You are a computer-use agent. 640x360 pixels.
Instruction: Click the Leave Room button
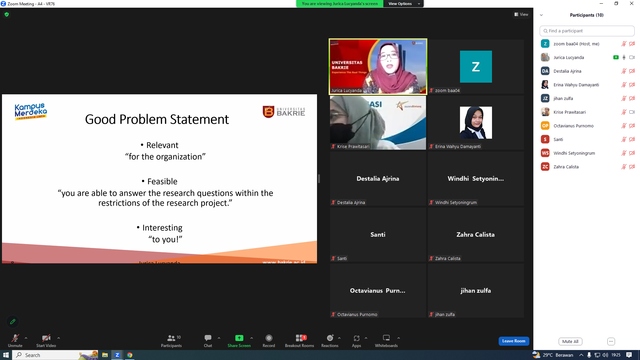click(513, 341)
